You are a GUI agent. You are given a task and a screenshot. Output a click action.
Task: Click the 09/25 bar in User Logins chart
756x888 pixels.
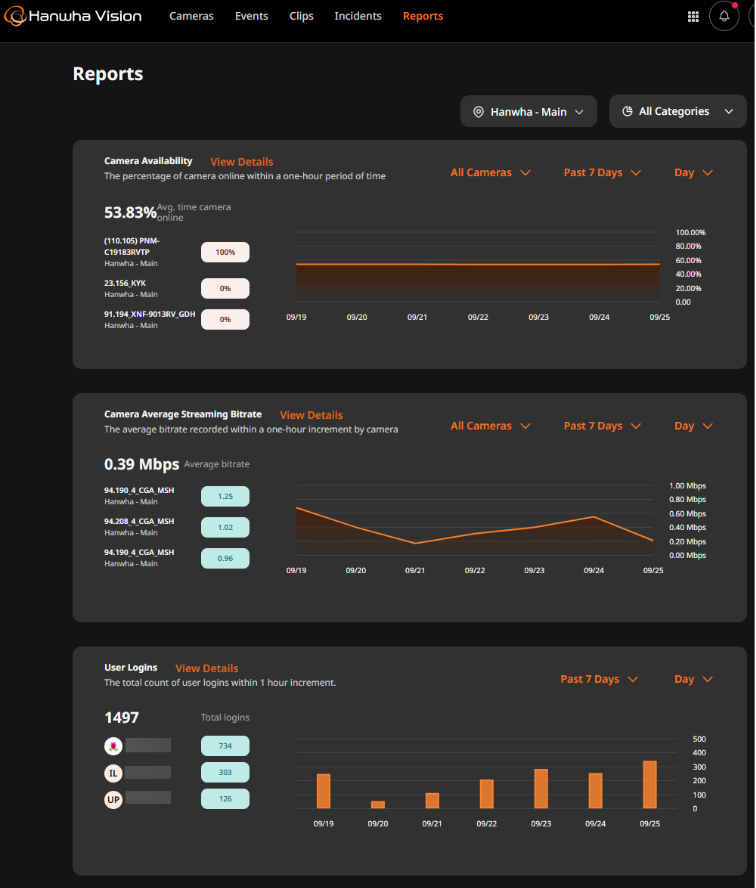click(650, 785)
